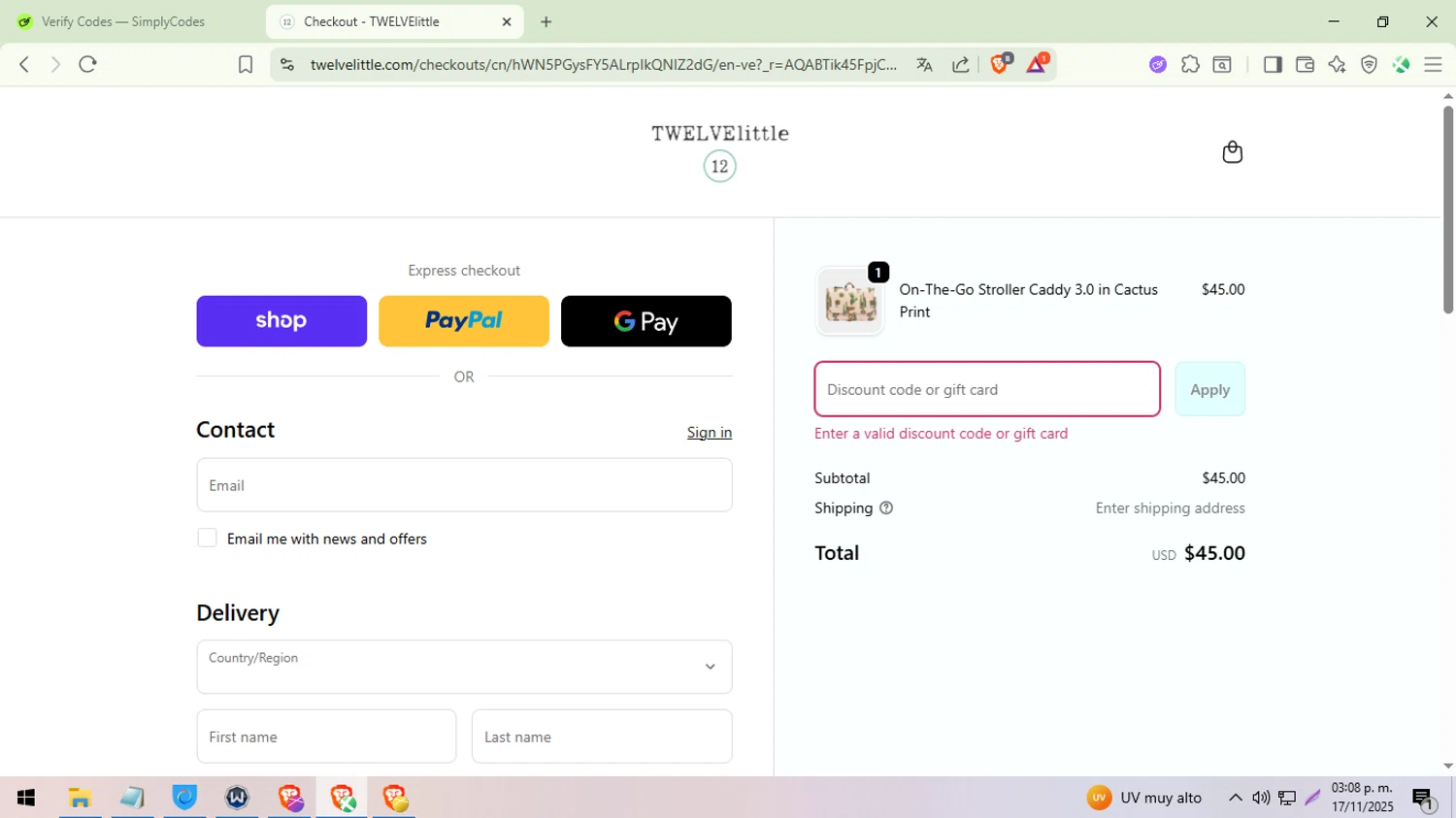The width and height of the screenshot is (1456, 818).
Task: Click the Apply discount button
Action: click(x=1209, y=389)
